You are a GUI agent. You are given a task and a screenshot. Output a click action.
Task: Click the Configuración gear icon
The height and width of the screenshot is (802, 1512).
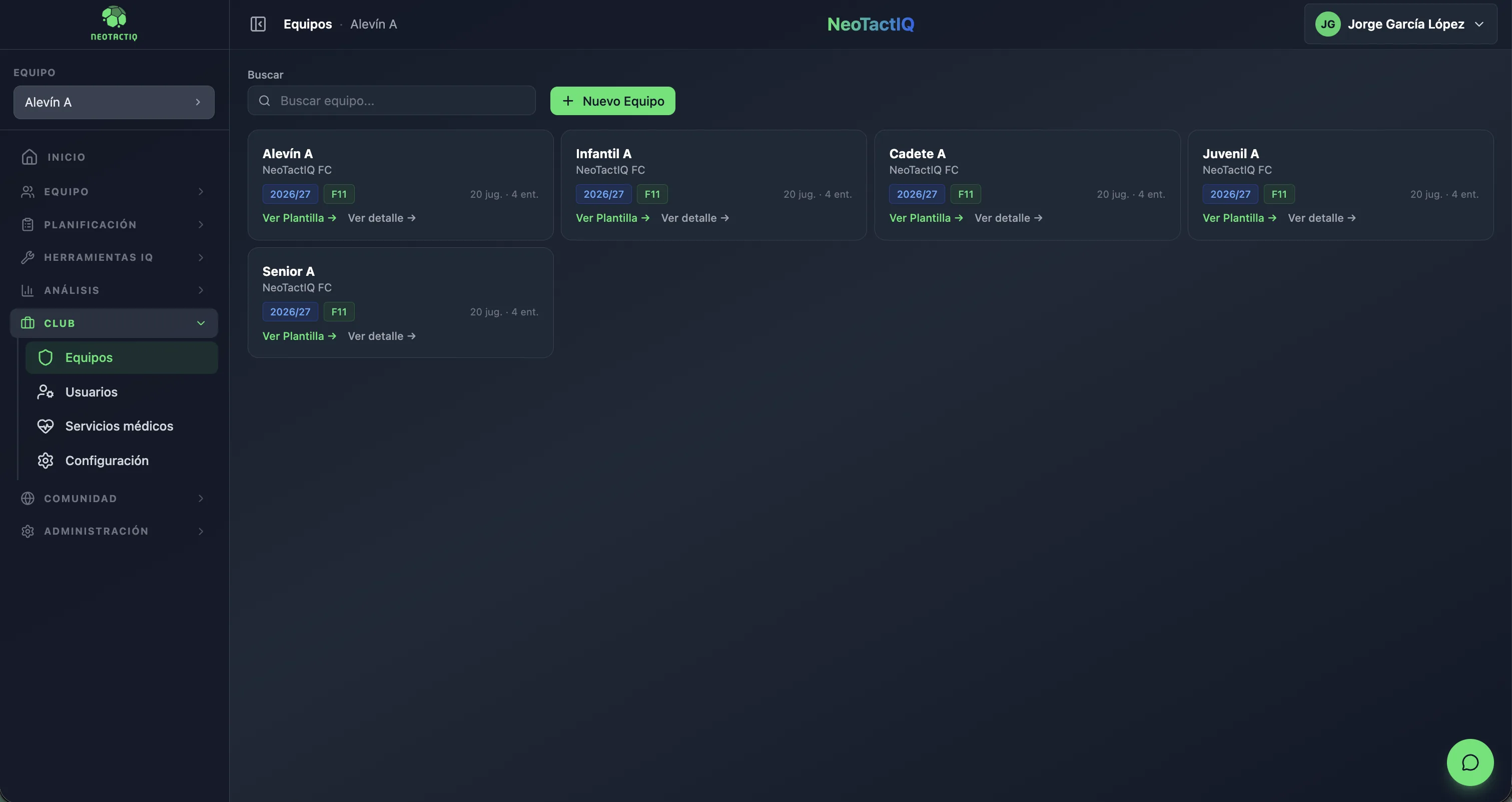(46, 460)
